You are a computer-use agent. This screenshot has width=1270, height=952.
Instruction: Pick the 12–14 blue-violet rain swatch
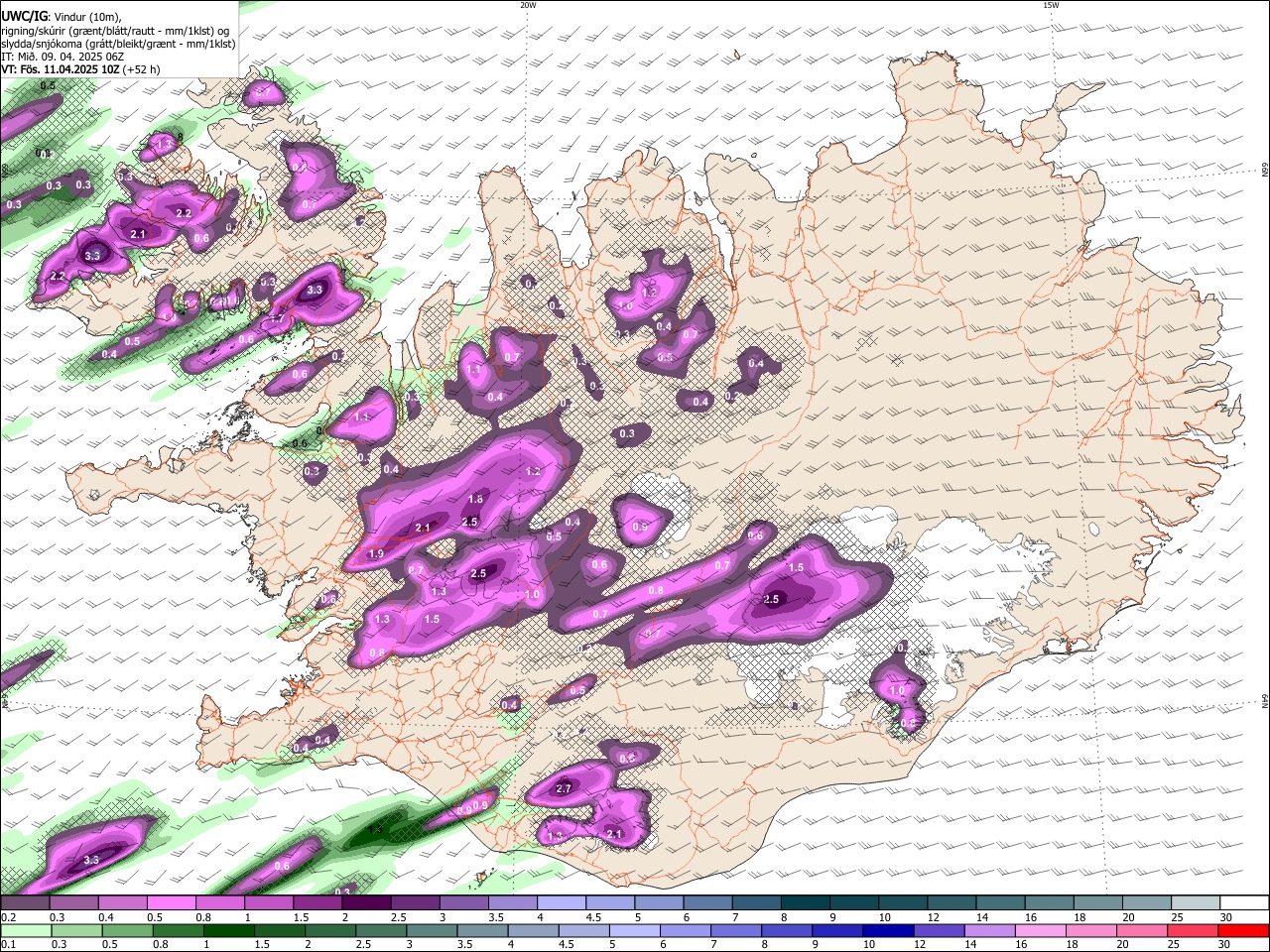point(940,931)
